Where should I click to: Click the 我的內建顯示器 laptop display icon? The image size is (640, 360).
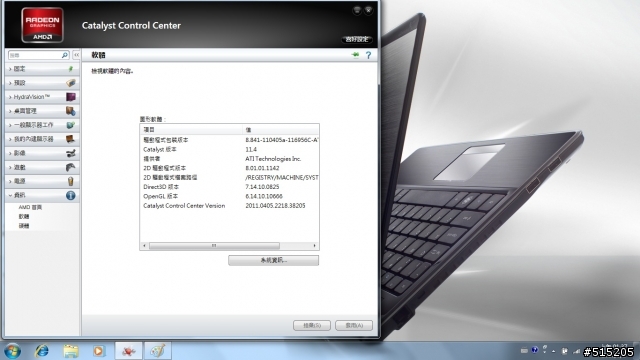71,139
